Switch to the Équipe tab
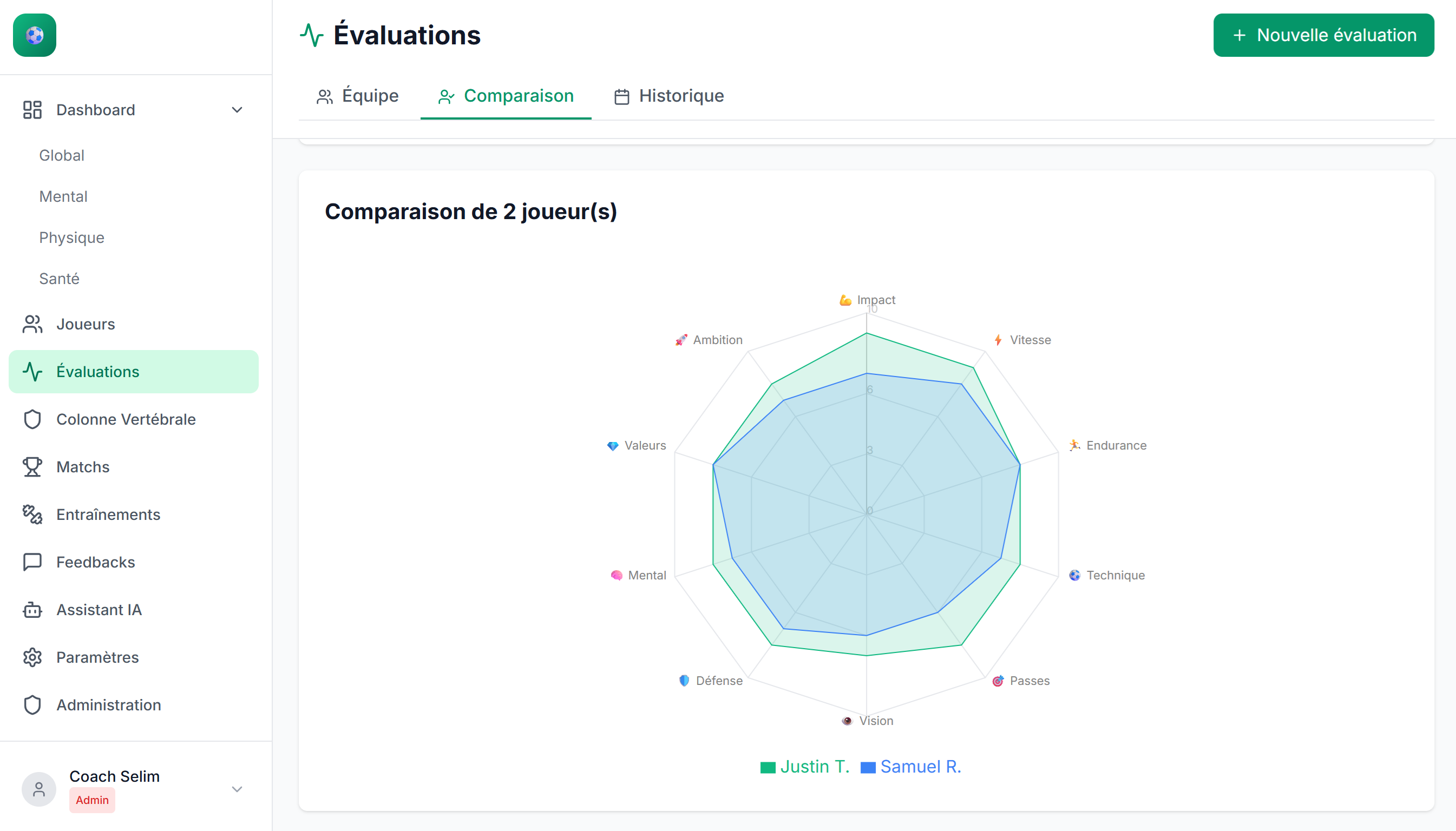Image resolution: width=1456 pixels, height=831 pixels. tap(358, 96)
